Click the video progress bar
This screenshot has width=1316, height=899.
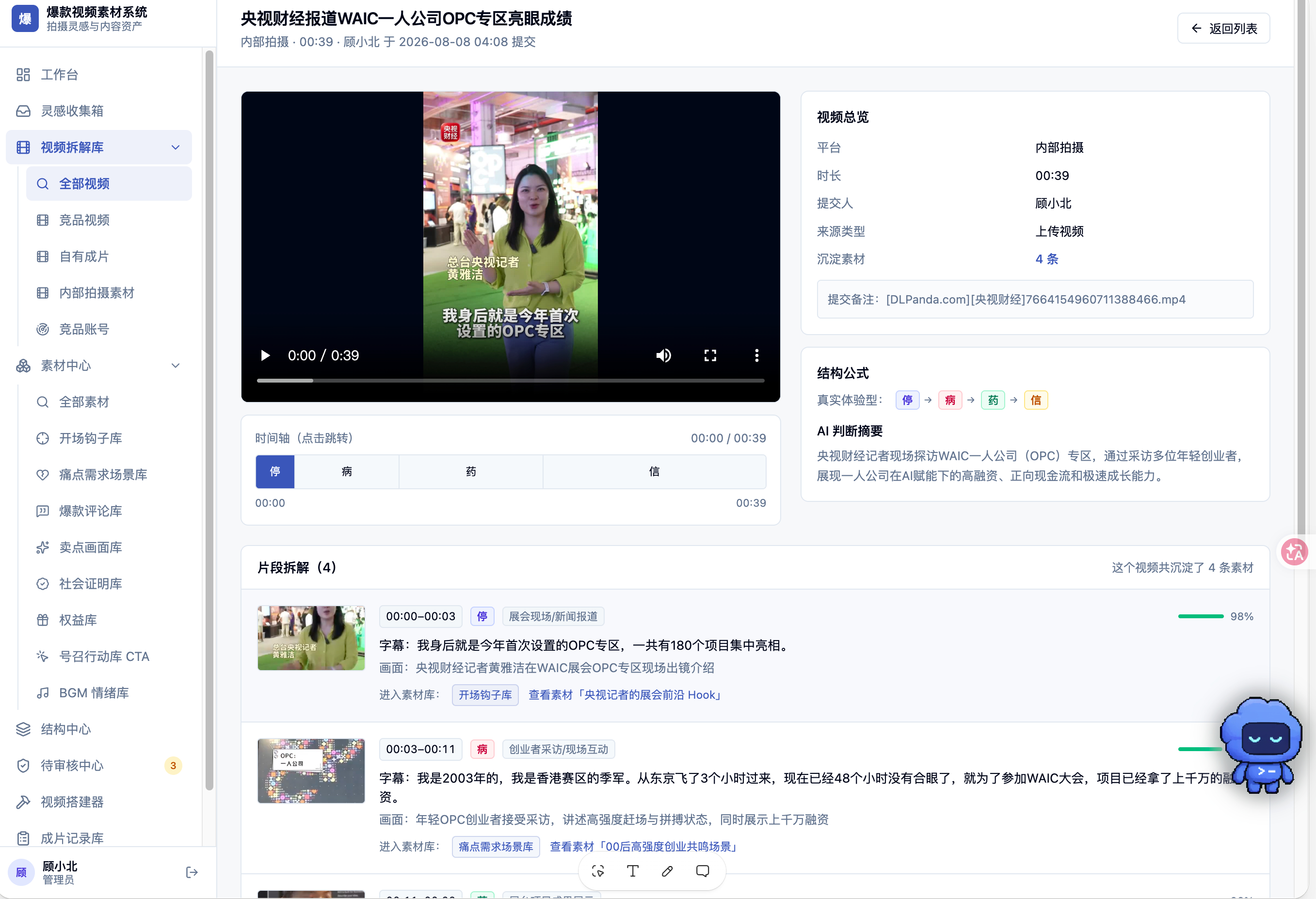point(510,381)
